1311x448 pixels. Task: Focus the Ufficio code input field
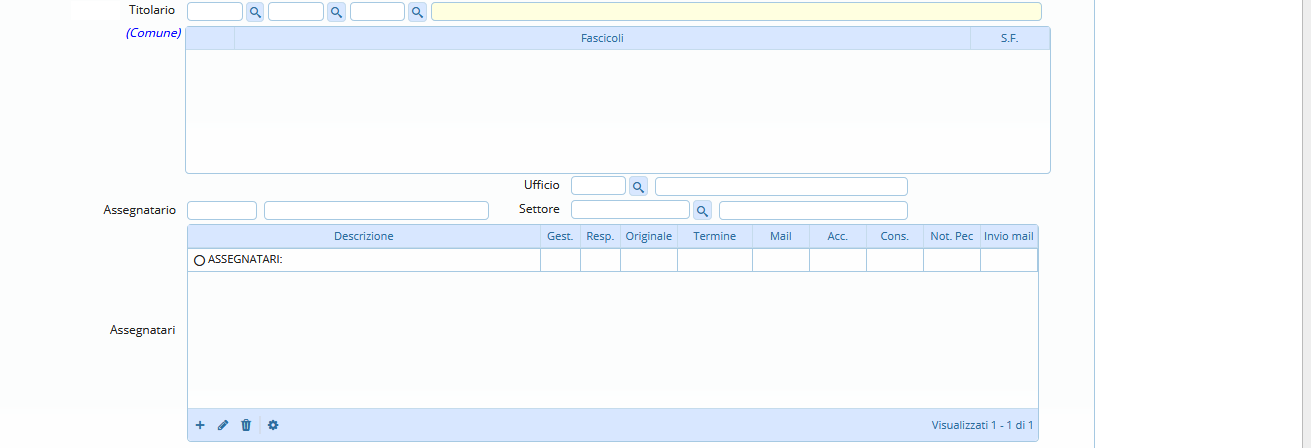click(x=598, y=186)
